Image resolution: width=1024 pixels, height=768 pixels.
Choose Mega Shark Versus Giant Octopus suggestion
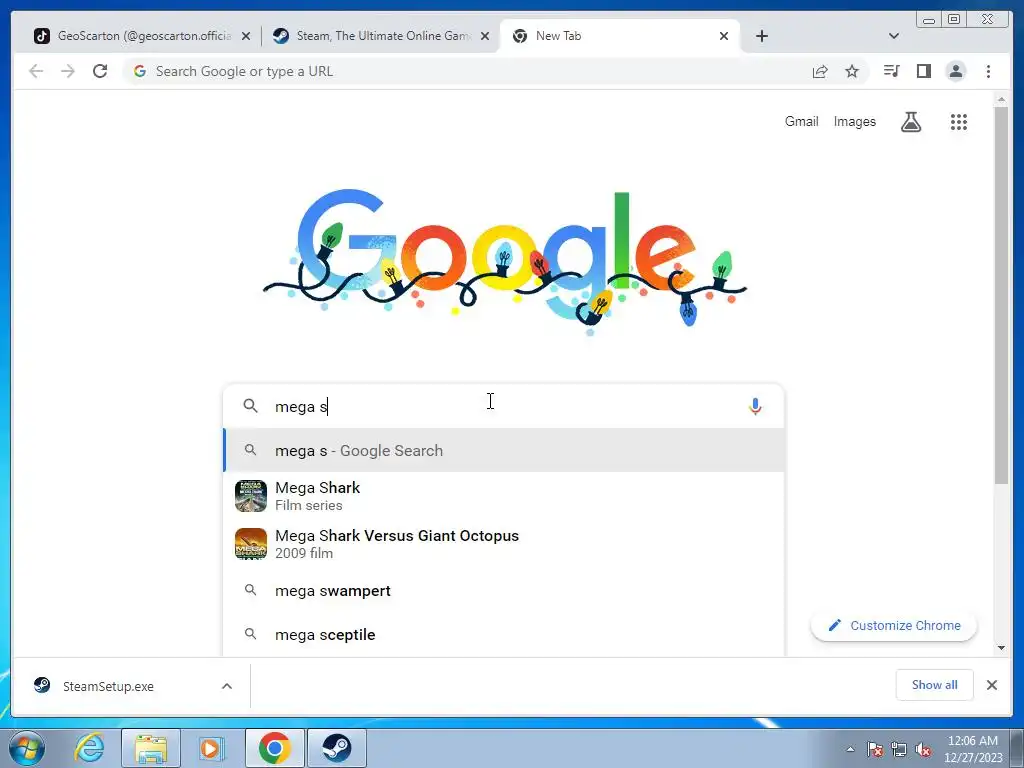tap(504, 544)
